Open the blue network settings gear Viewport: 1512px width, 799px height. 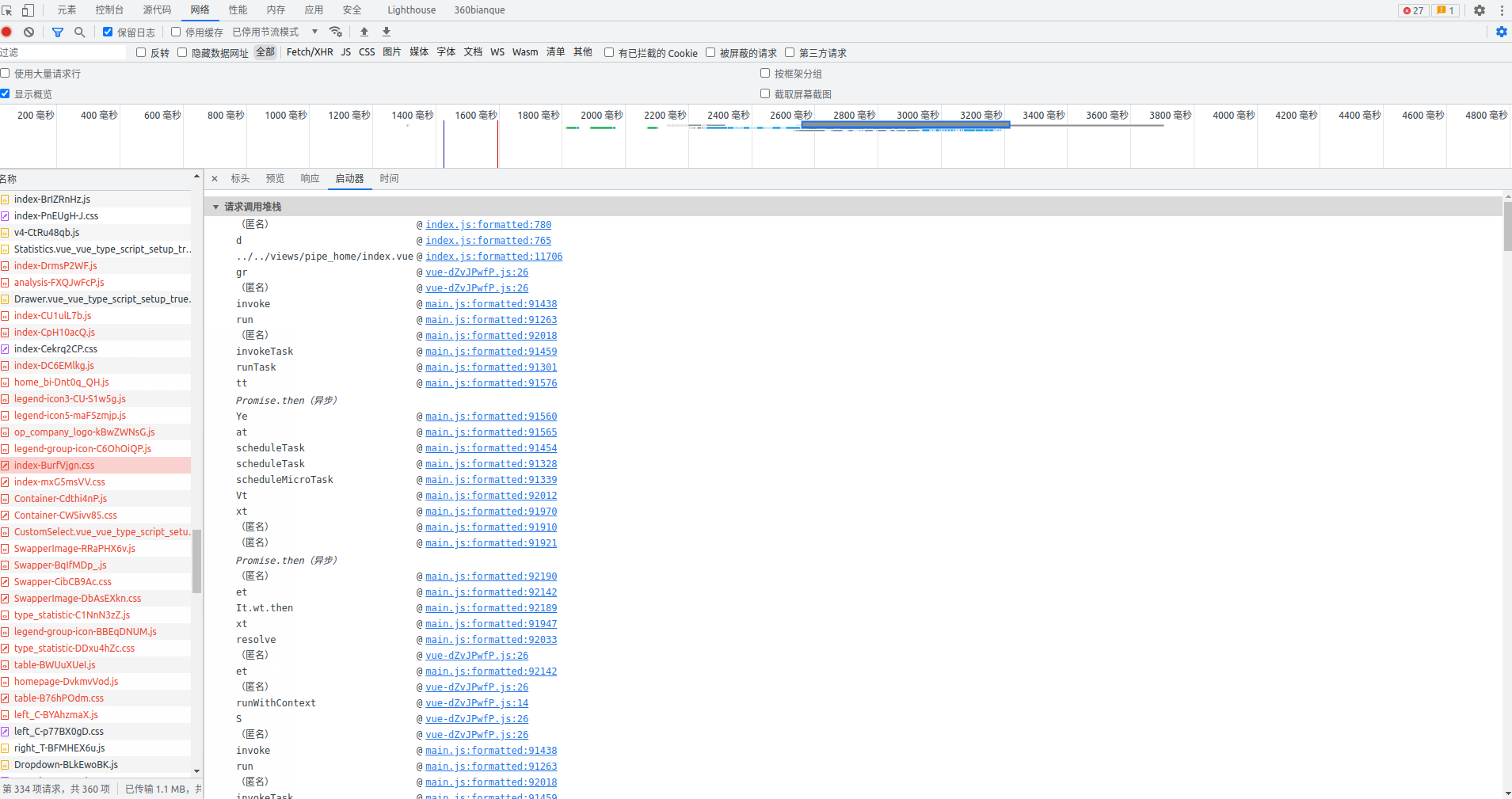tap(1501, 32)
